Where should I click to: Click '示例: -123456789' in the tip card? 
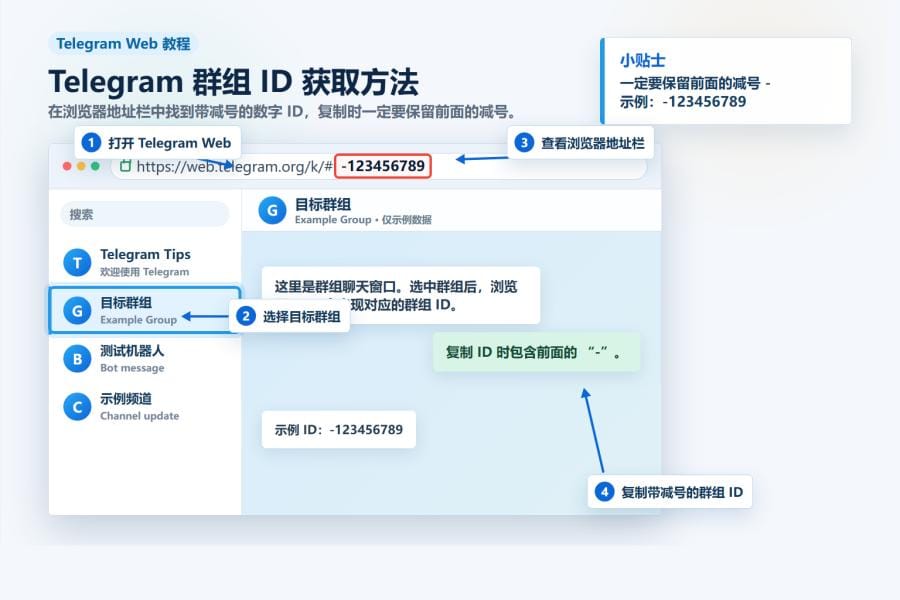[682, 102]
